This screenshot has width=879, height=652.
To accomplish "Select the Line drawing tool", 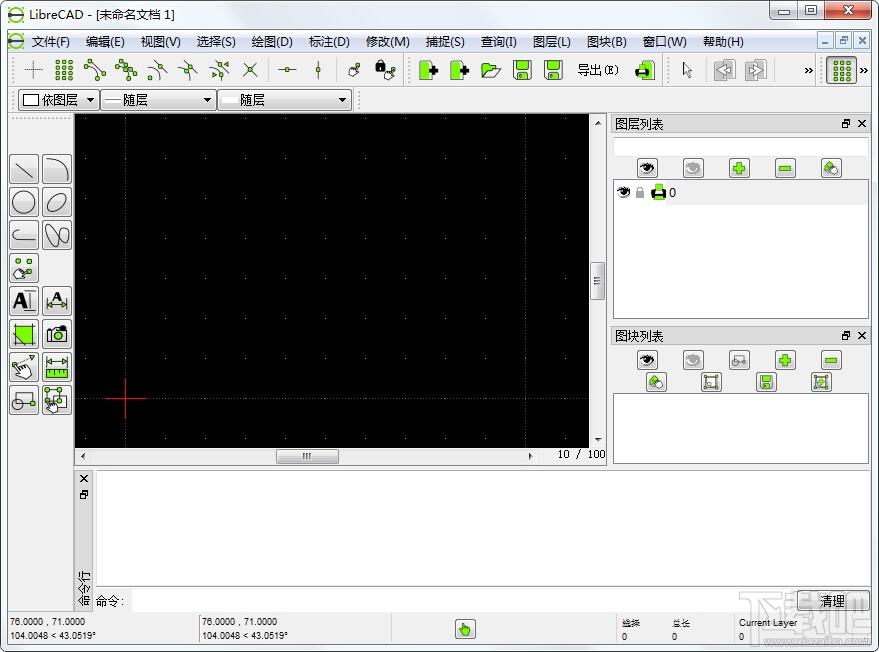I will point(24,169).
